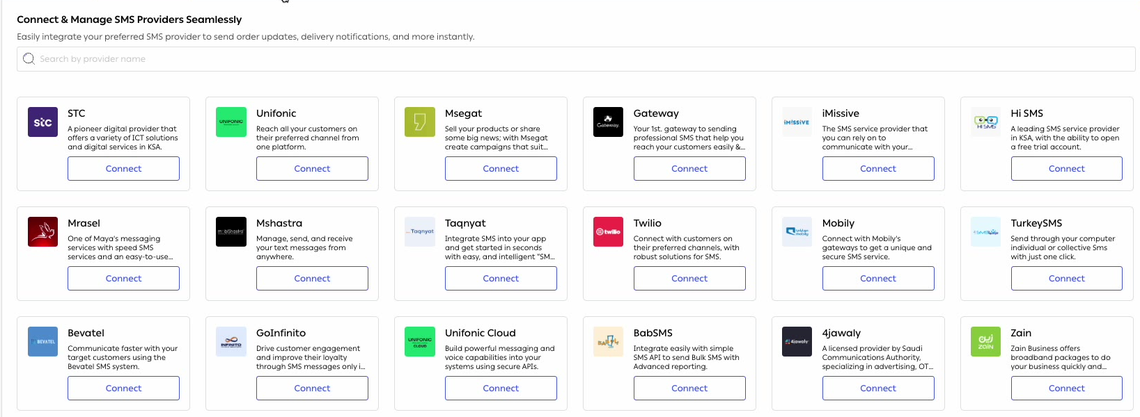This screenshot has width=1140, height=417.
Task: Click Mshastra description 'Manage, send, and receive'
Action: point(304,238)
